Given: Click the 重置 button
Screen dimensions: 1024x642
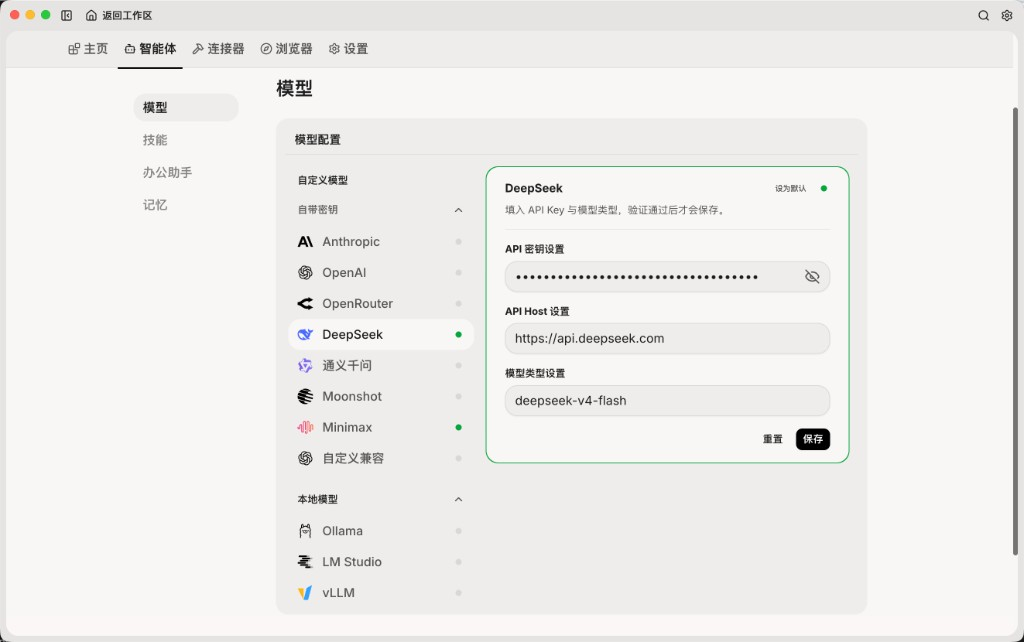Looking at the screenshot, I should point(773,439).
